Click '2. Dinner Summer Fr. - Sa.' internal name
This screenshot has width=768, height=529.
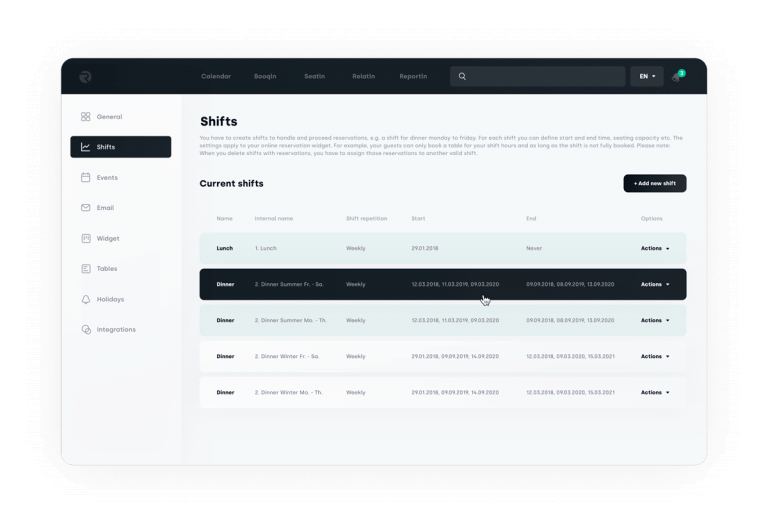pos(289,284)
